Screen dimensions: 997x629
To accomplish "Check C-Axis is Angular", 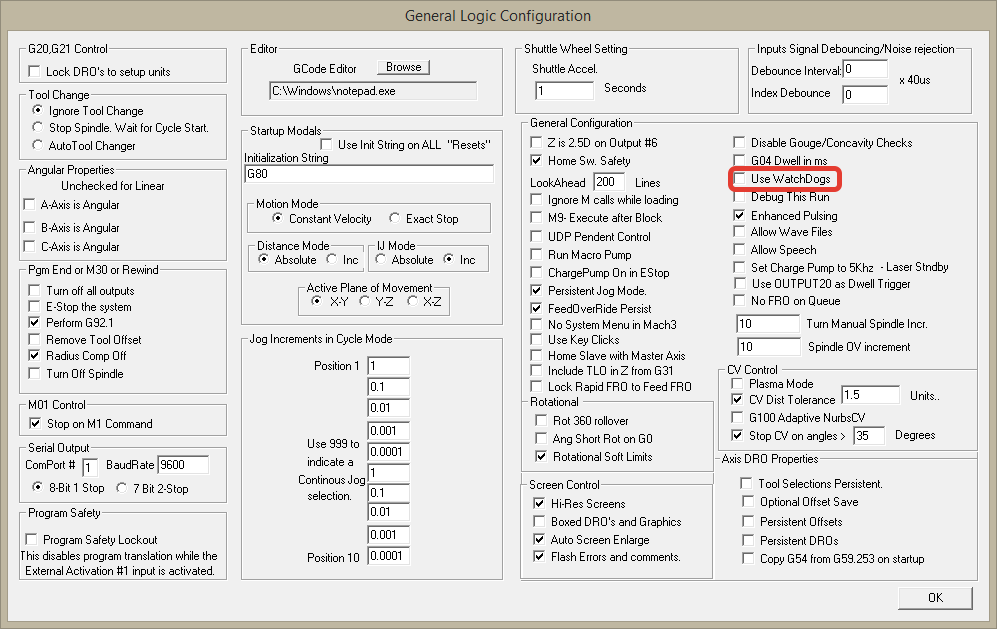I will tap(29, 246).
